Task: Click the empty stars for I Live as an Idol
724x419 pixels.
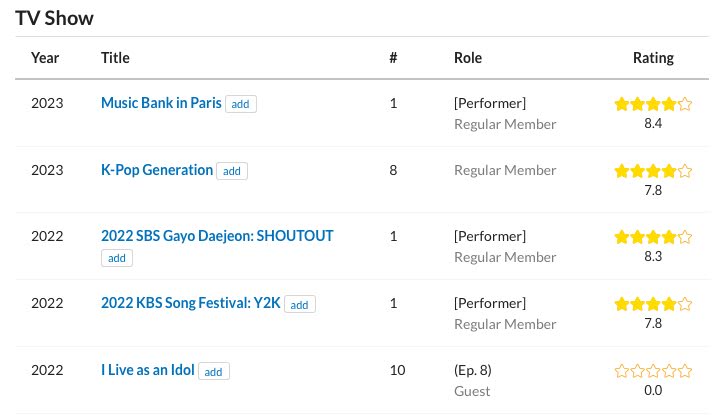Action: click(x=653, y=370)
